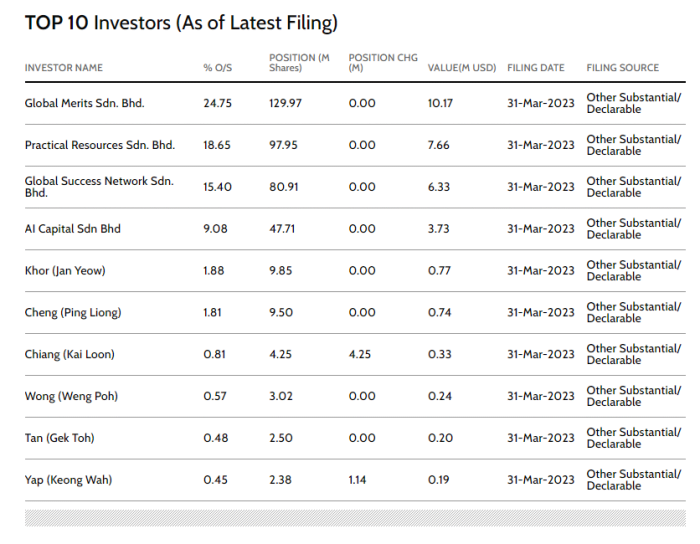
Task: Click the 9.50 position value
Action: 281,313
